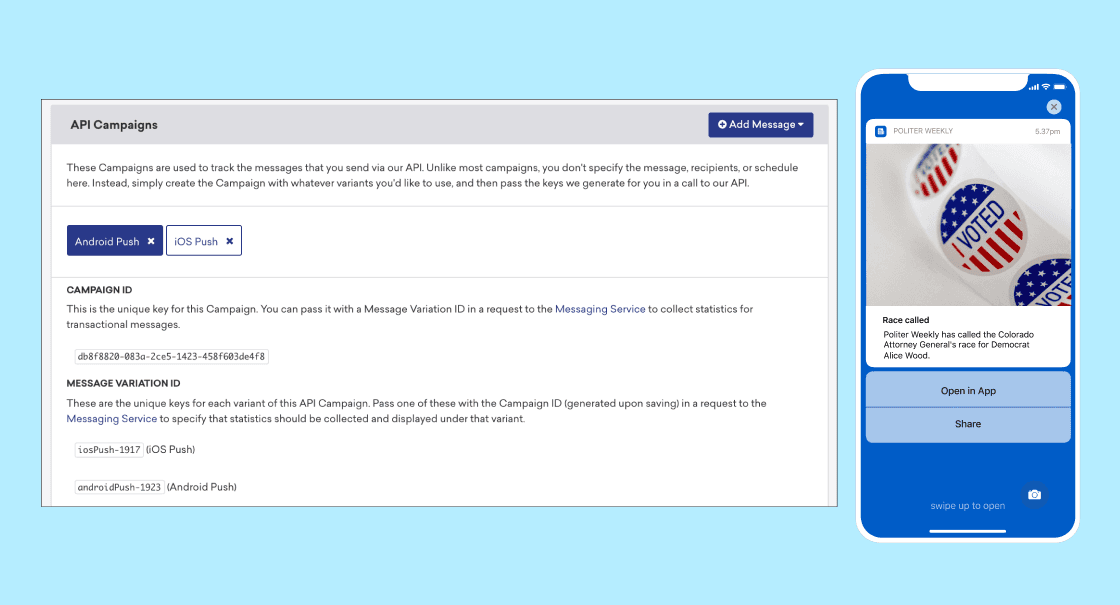This screenshot has width=1120, height=605.
Task: Dismiss the phone notification with the X icon
Action: point(1053,107)
